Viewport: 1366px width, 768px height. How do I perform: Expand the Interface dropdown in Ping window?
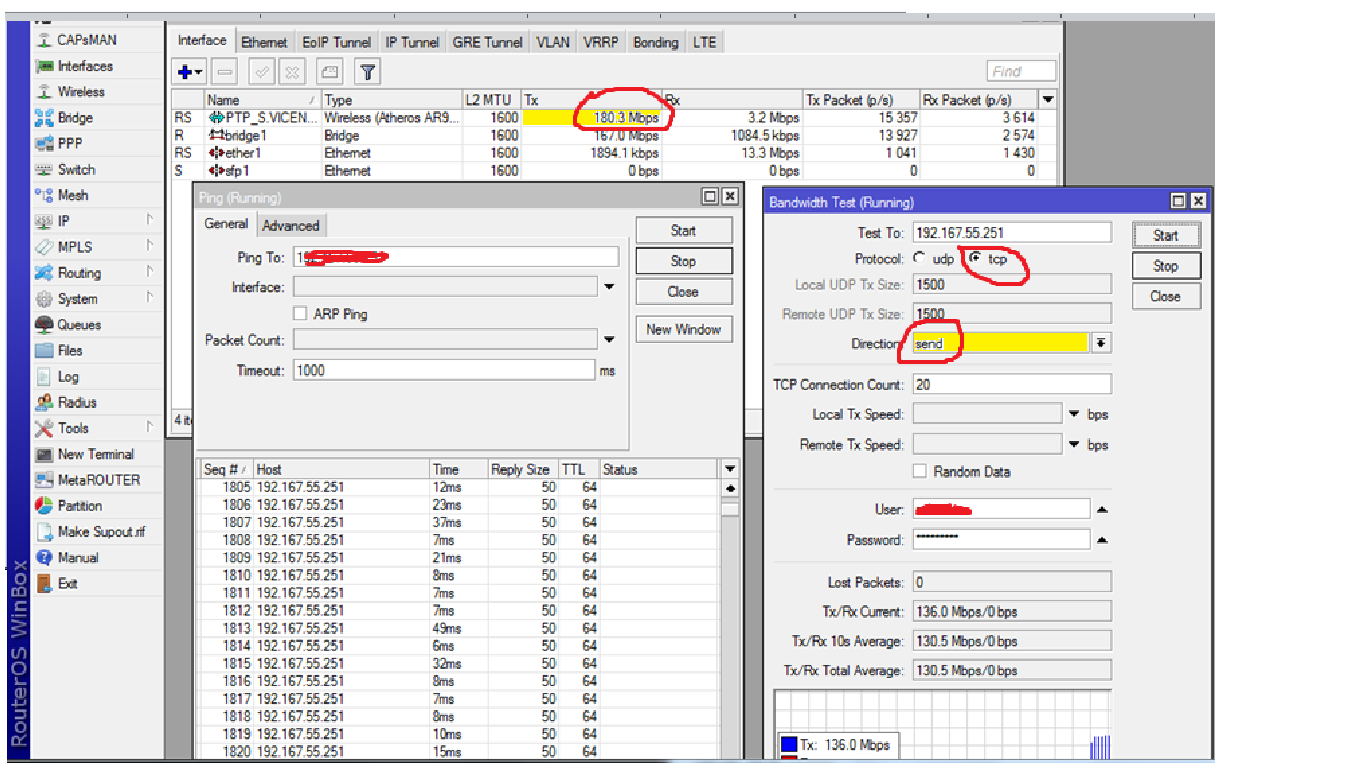(609, 288)
